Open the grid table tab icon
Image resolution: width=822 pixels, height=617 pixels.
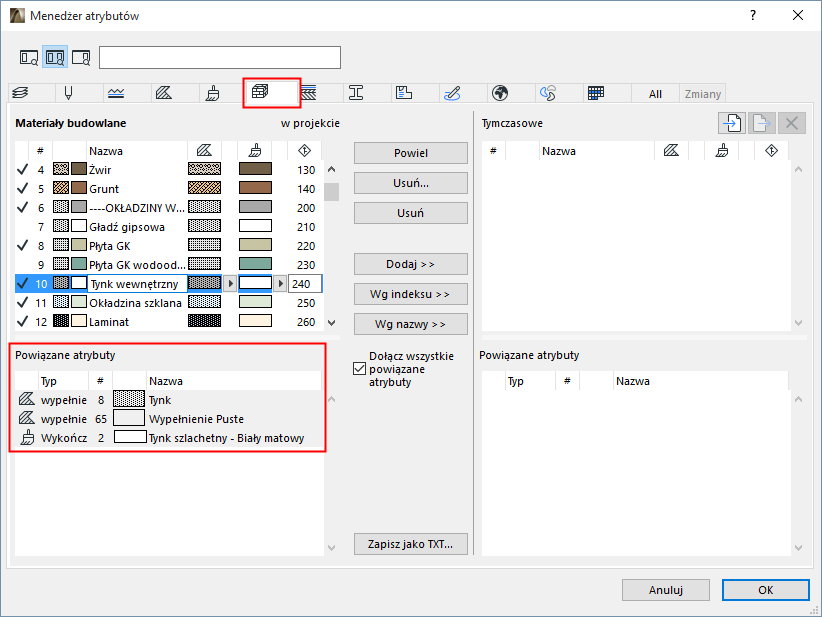596,93
